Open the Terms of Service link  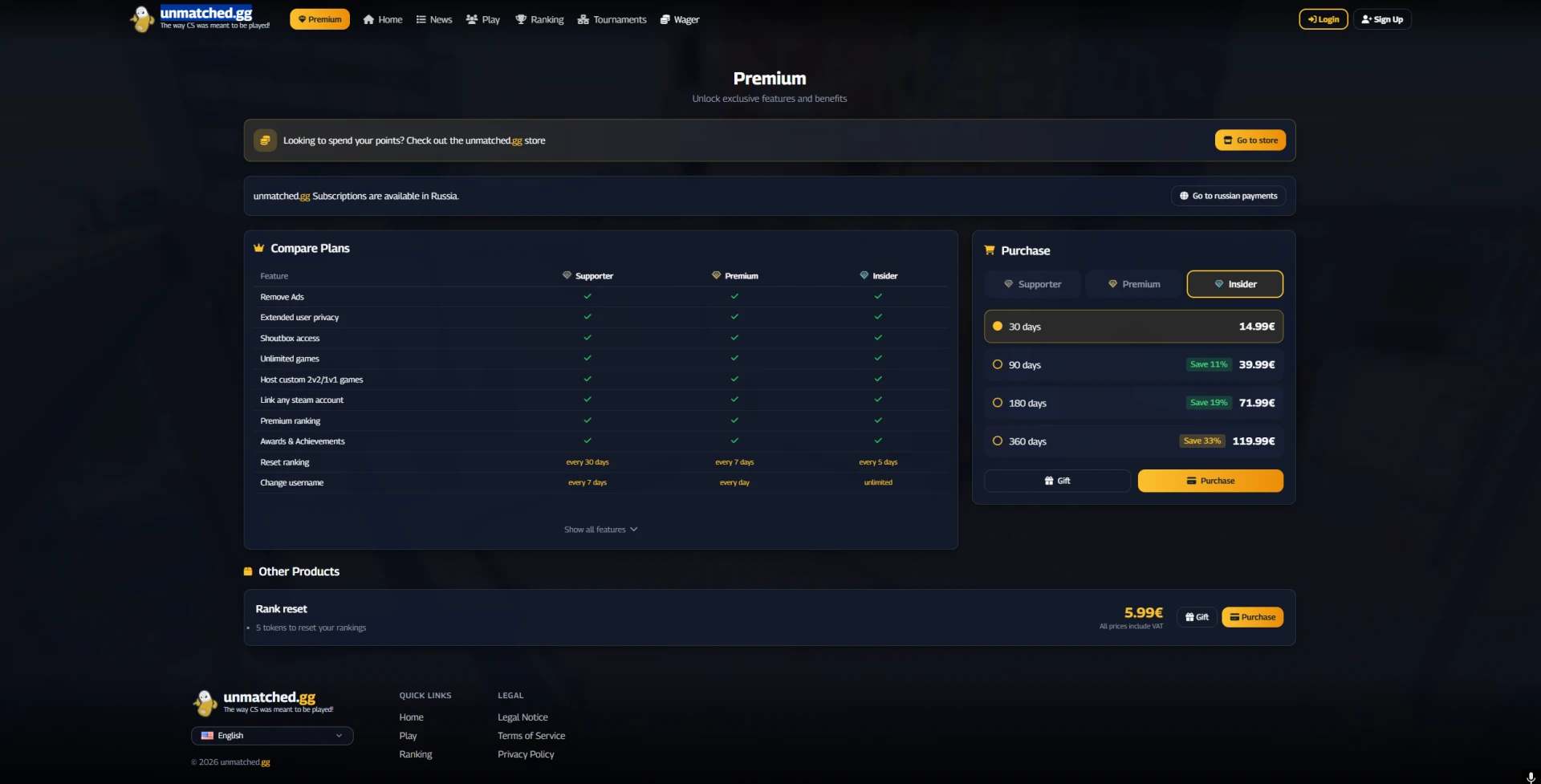531,736
